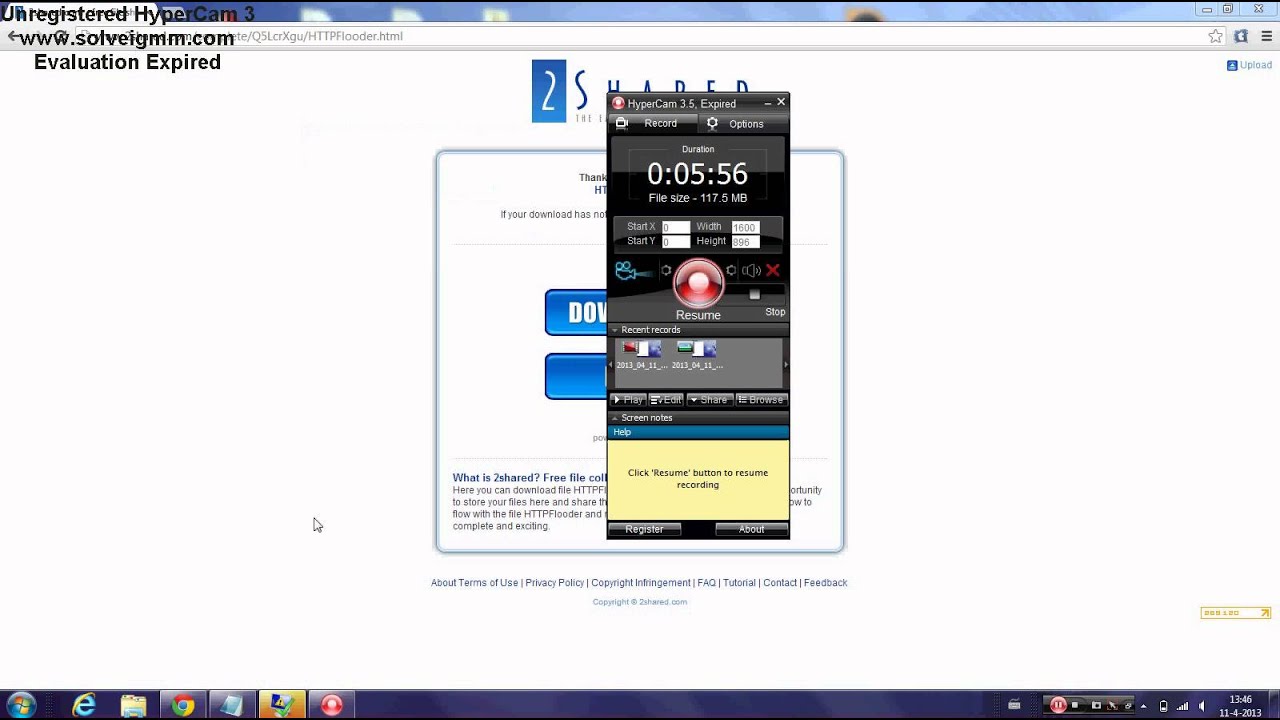Viewport: 1280px width, 720px height.
Task: Open the FAQ footer link
Action: tap(706, 583)
